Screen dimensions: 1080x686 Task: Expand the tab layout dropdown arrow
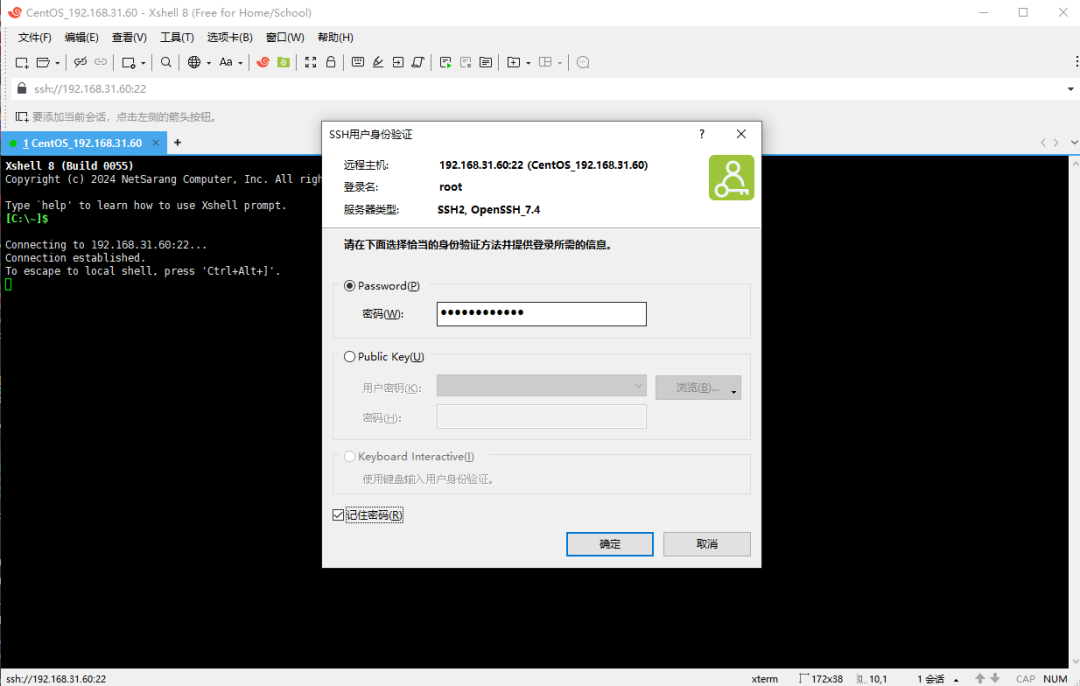tap(560, 63)
